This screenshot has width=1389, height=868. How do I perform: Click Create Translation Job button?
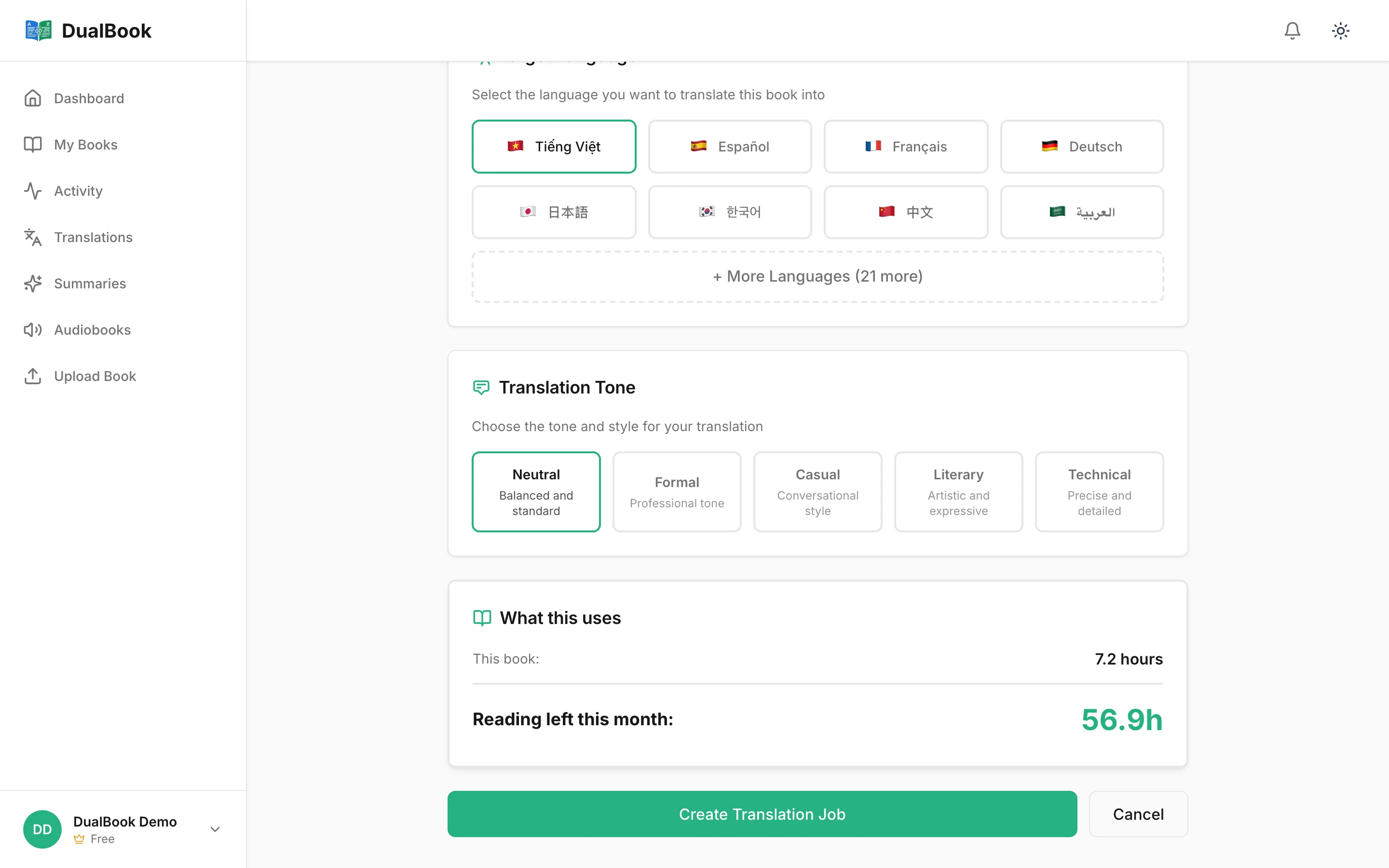point(762,814)
